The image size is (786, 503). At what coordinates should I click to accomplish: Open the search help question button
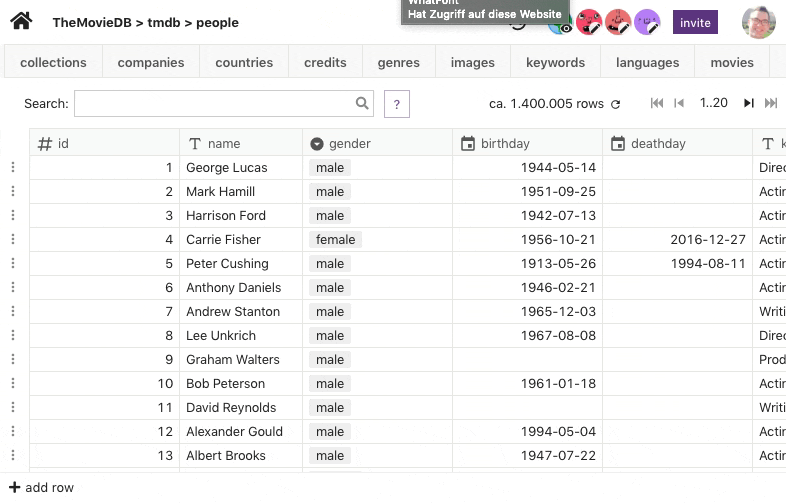click(x=397, y=104)
